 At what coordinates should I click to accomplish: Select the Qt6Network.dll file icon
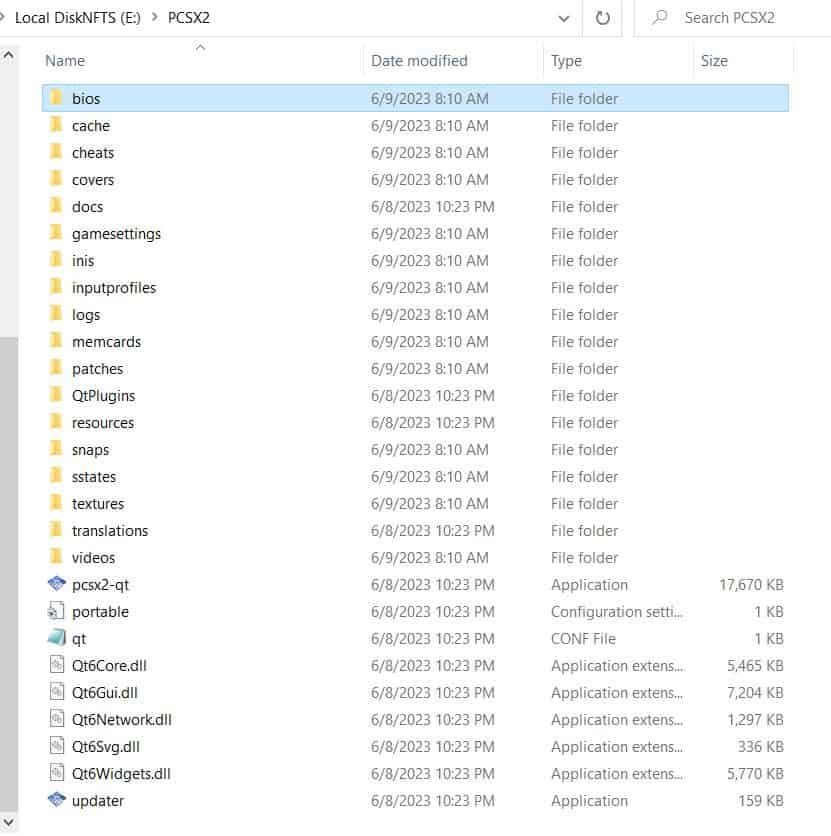57,719
